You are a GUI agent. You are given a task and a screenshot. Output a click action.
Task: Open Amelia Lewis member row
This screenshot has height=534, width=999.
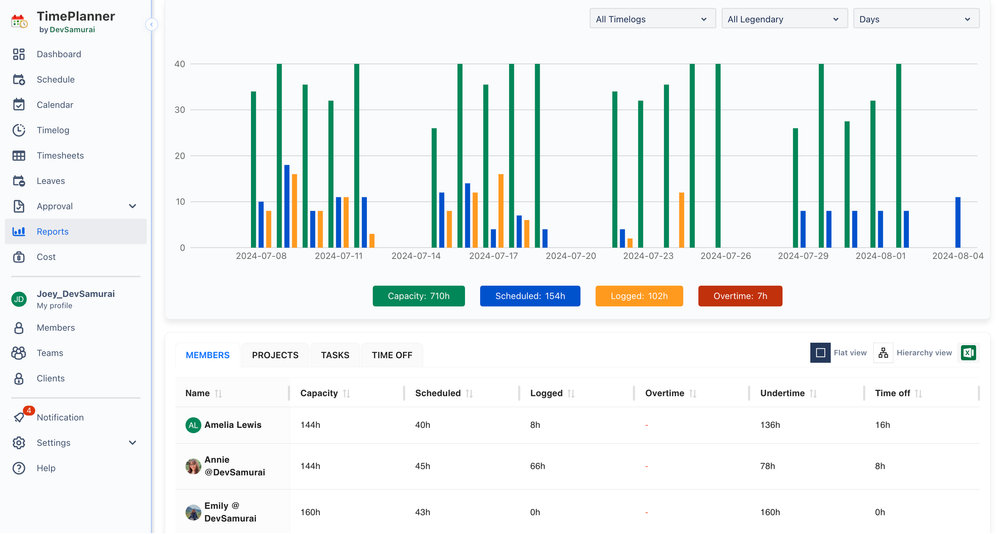click(233, 425)
